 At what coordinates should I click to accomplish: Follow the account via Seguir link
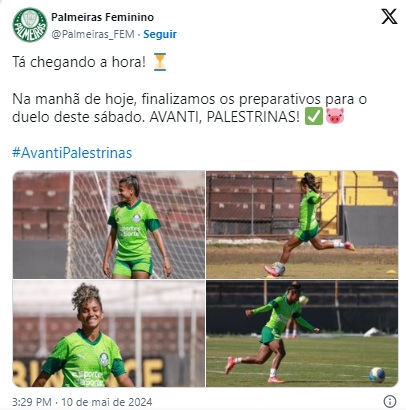pos(160,34)
